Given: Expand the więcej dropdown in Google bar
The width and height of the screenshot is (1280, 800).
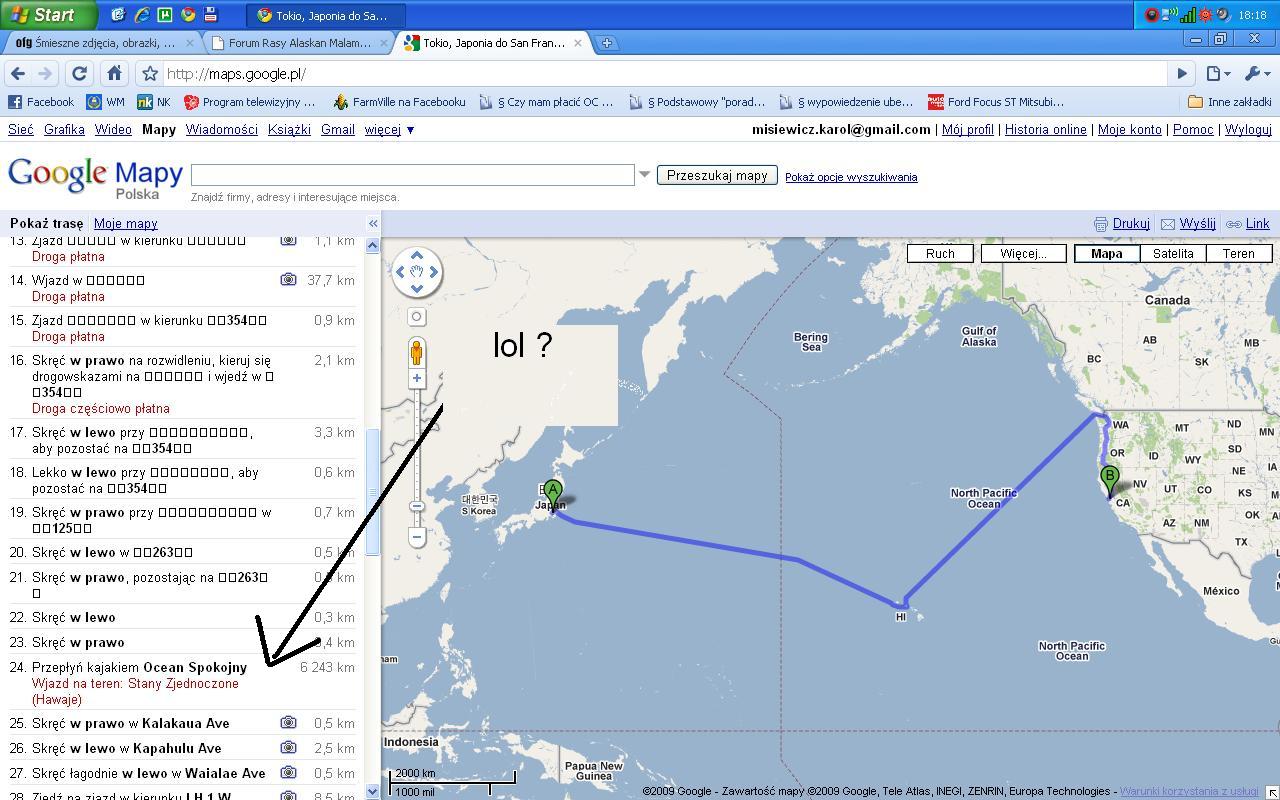Looking at the screenshot, I should pos(389,129).
